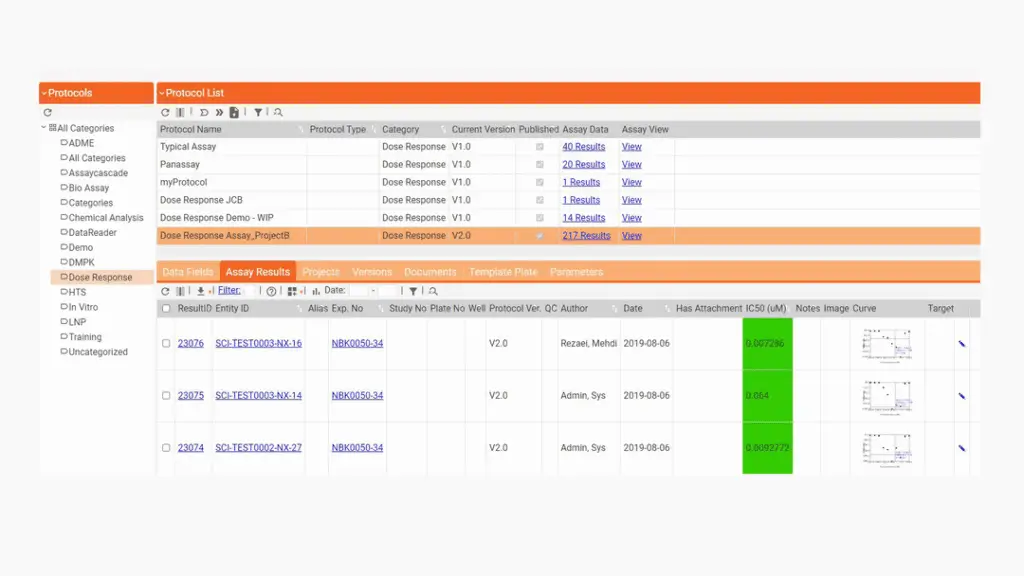Click the edit pencil icon for result 23076
Image resolution: width=1024 pixels, height=576 pixels.
[x=961, y=344]
